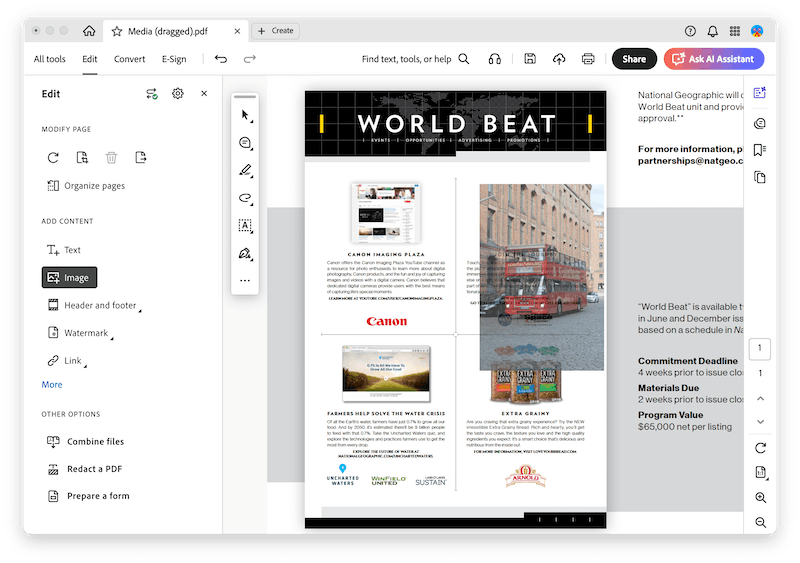
Task: Go to next page with down chevron
Action: point(760,422)
